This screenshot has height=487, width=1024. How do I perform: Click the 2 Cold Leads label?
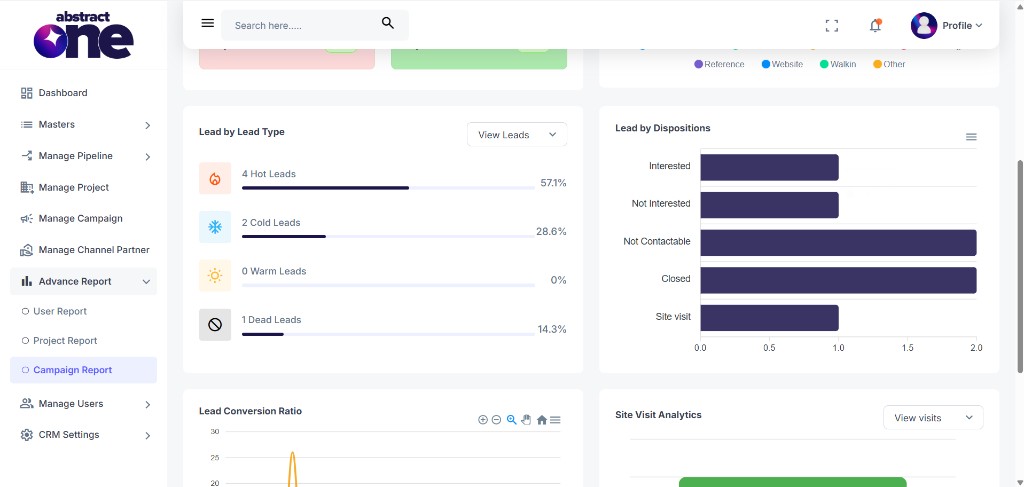point(271,223)
